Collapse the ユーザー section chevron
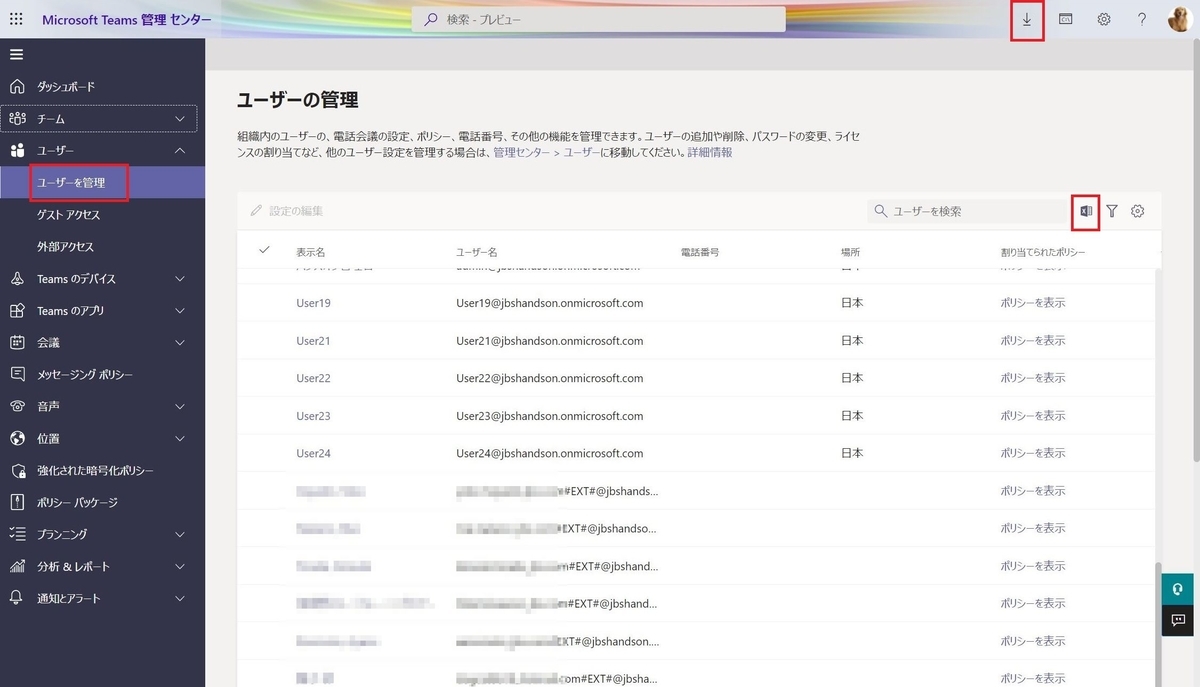Viewport: 1200px width, 687px height. pyautogui.click(x=180, y=150)
